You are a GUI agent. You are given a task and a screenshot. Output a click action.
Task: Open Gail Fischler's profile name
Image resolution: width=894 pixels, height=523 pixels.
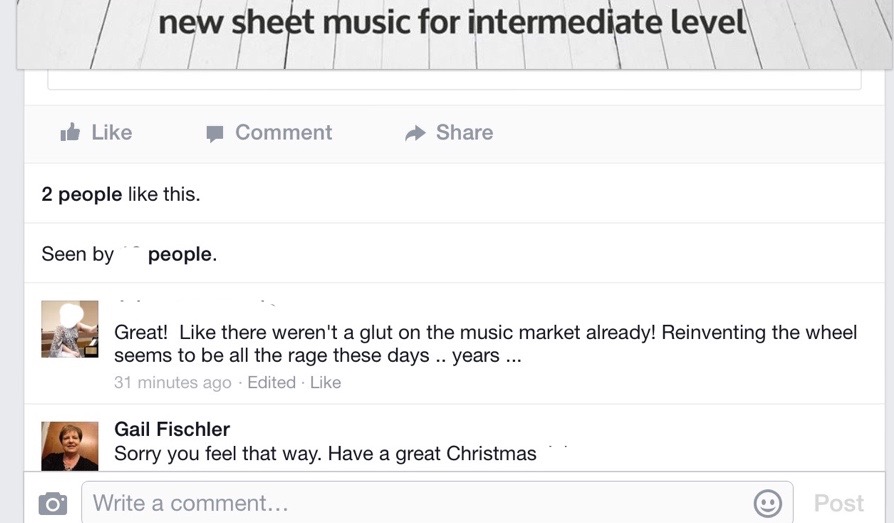(x=172, y=429)
